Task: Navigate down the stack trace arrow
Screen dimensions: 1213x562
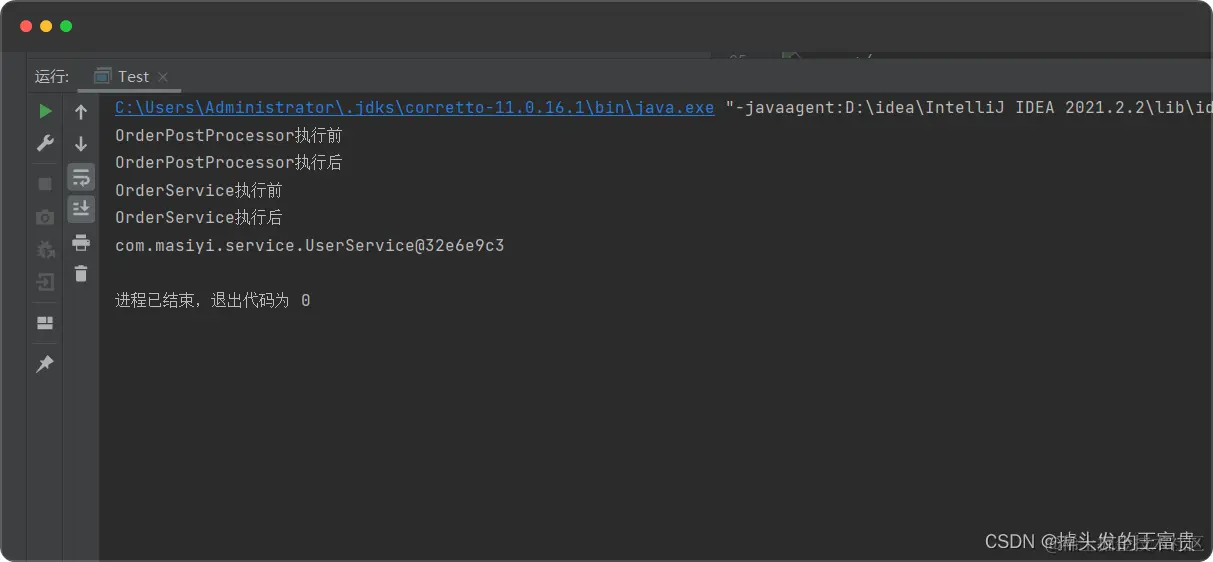Action: click(x=81, y=144)
